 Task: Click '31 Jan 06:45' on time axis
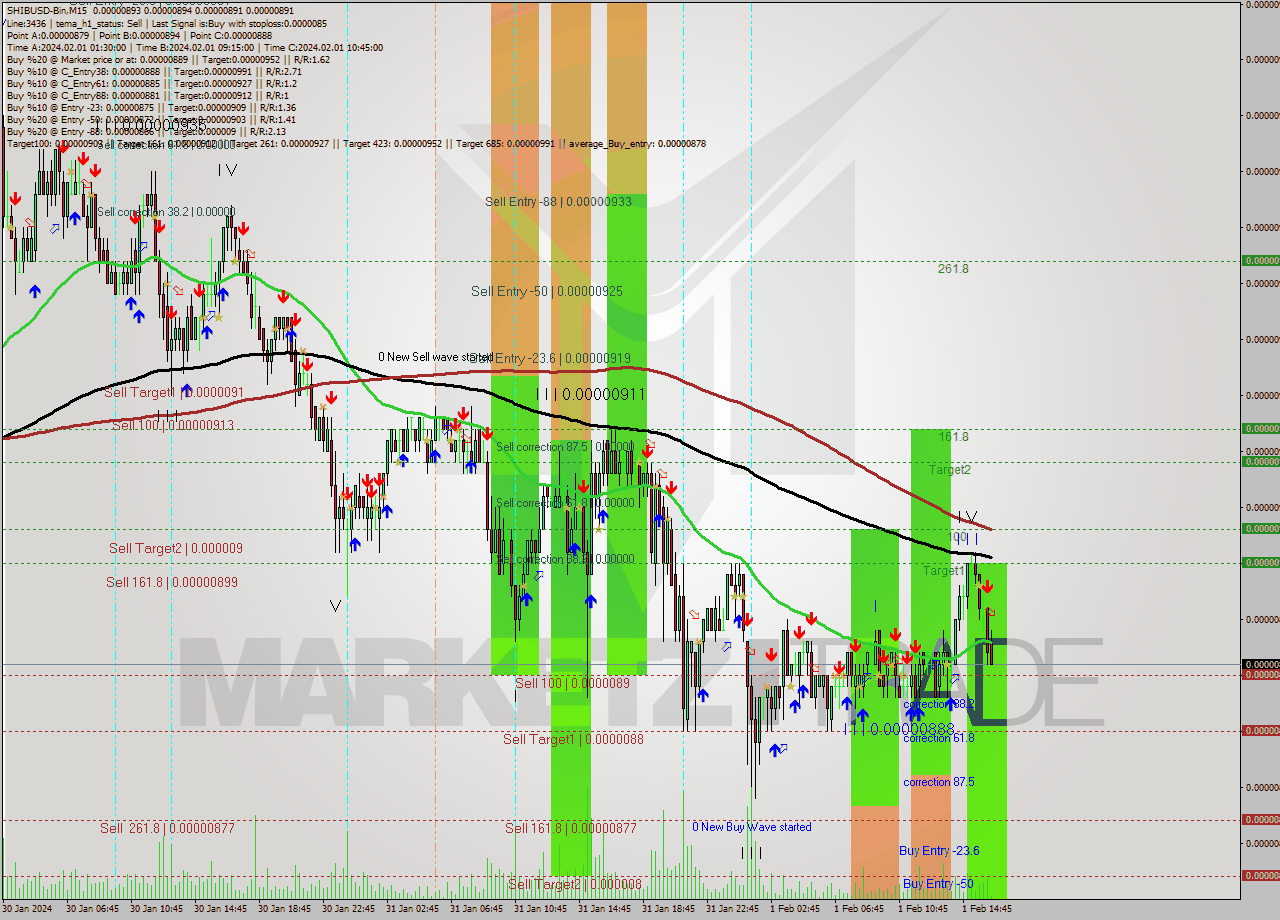(475, 909)
